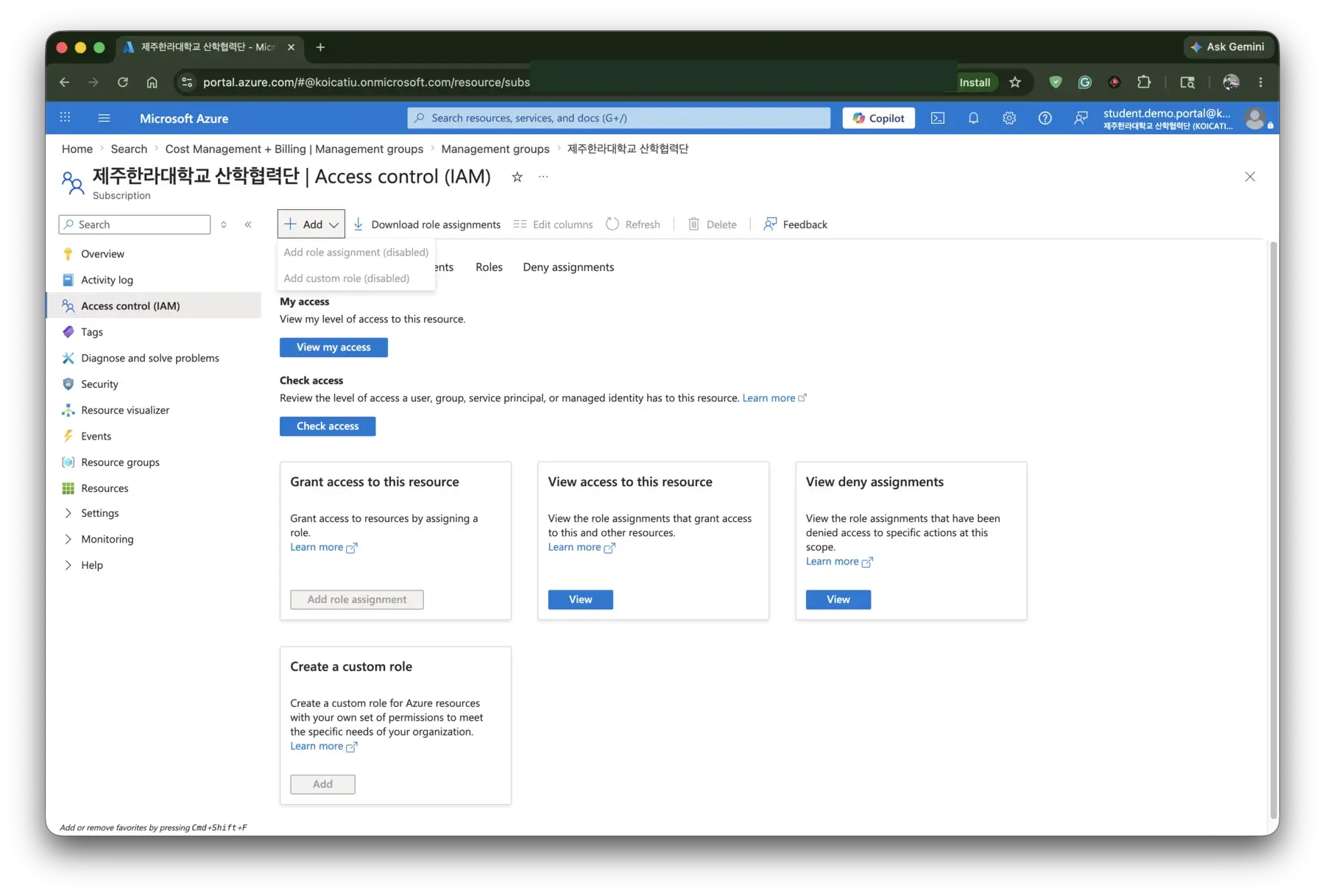Click View in View deny assignments card
This screenshot has width=1325, height=896.
point(838,599)
